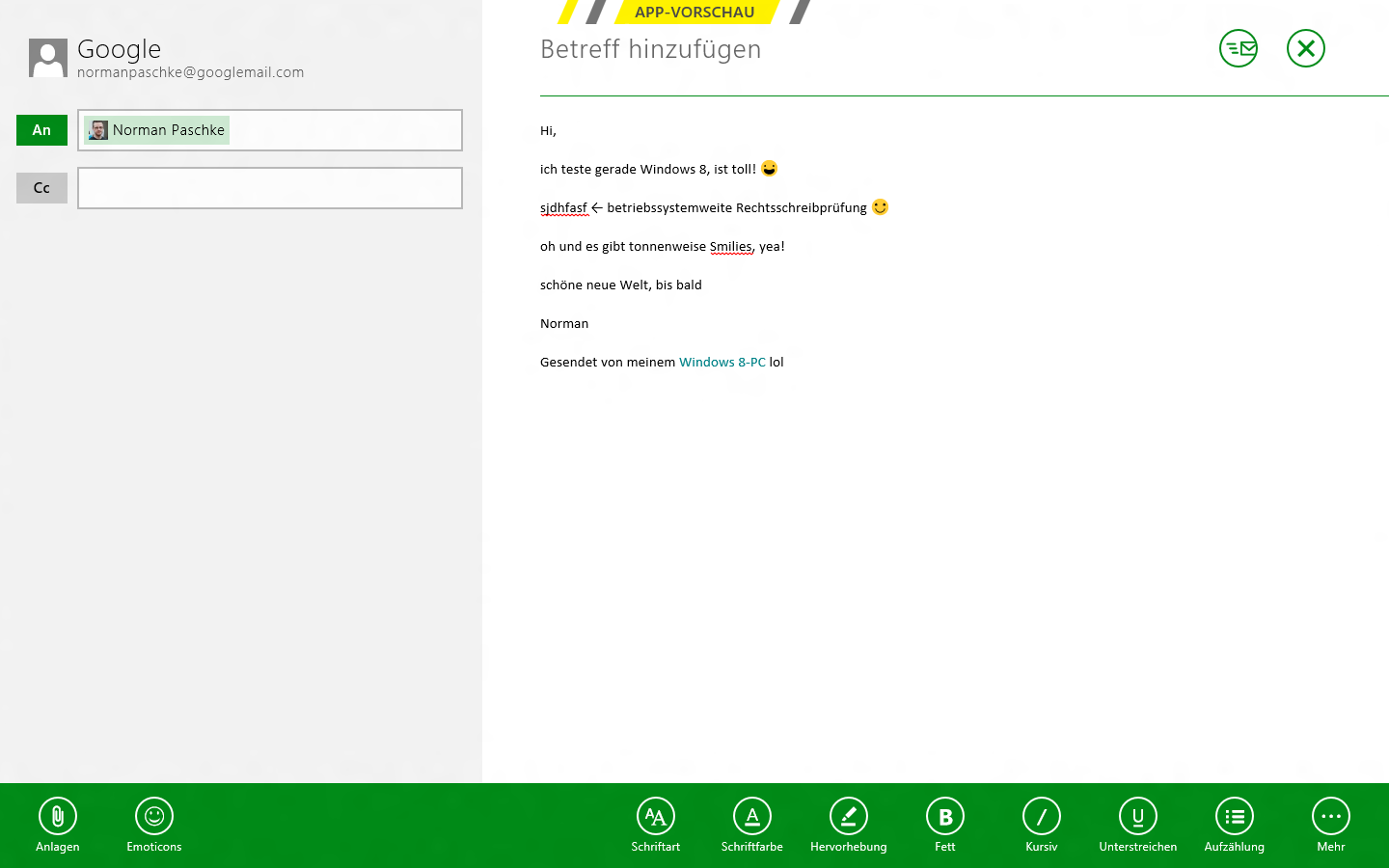Open the Mehr options menu
Screen dimensions: 1389x868
(1331, 826)
